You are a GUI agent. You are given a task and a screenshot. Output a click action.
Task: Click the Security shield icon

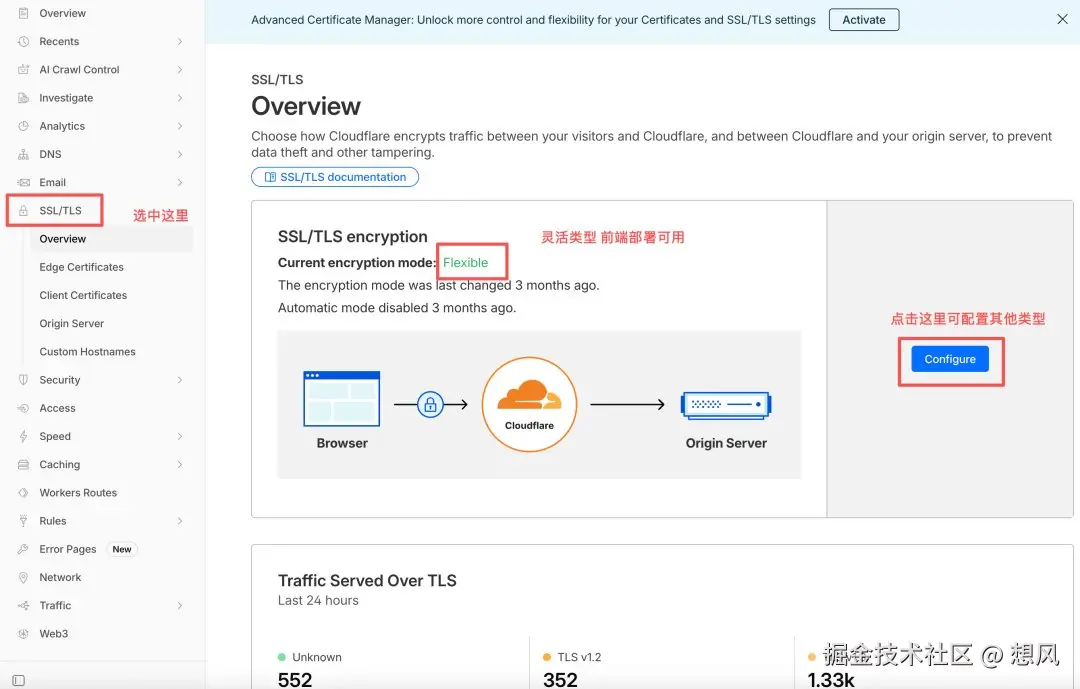pos(23,380)
